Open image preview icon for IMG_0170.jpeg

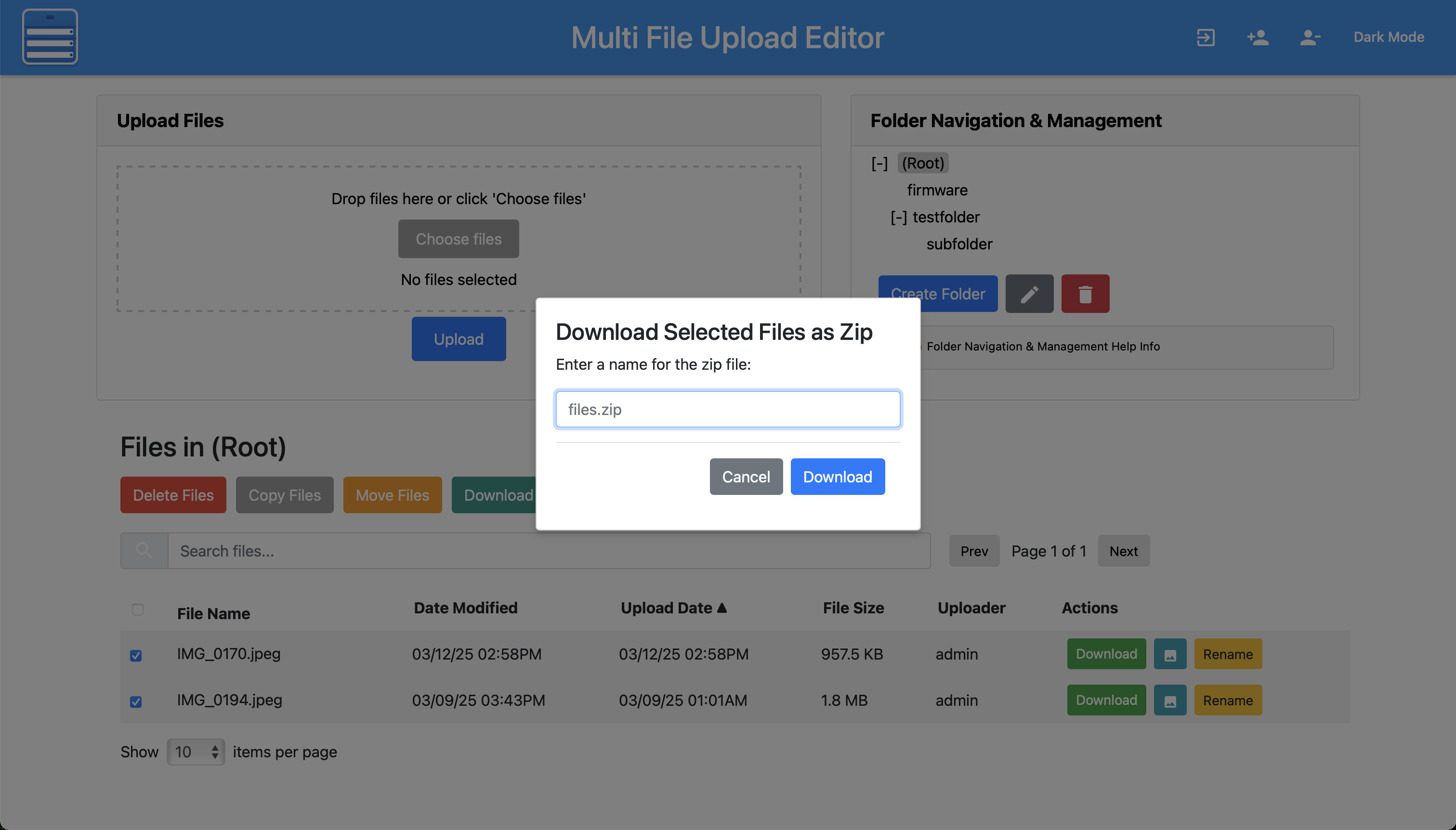(1170, 654)
